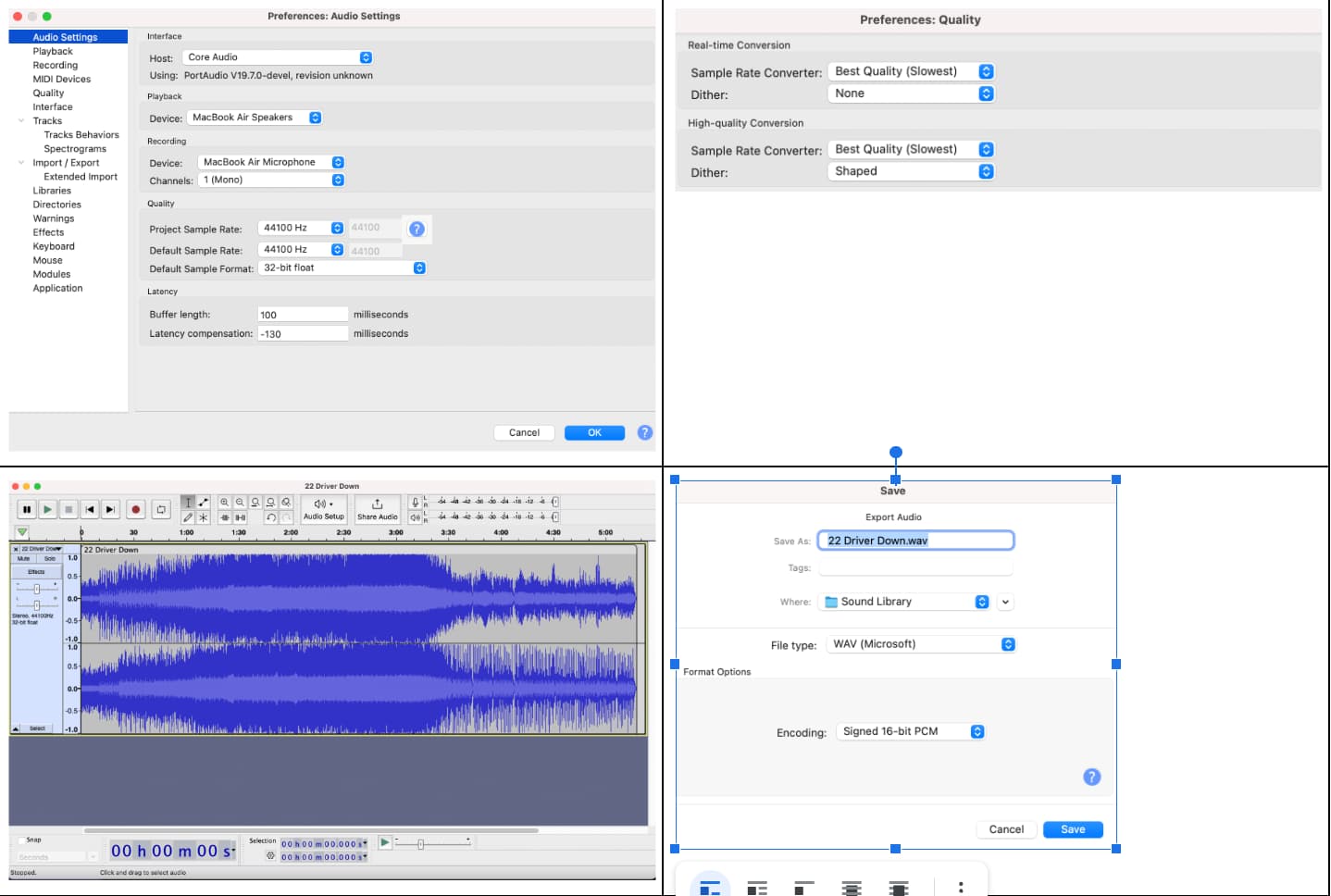Mute the 22 Driver Down track
This screenshot has width=1331, height=896.
(x=22, y=559)
